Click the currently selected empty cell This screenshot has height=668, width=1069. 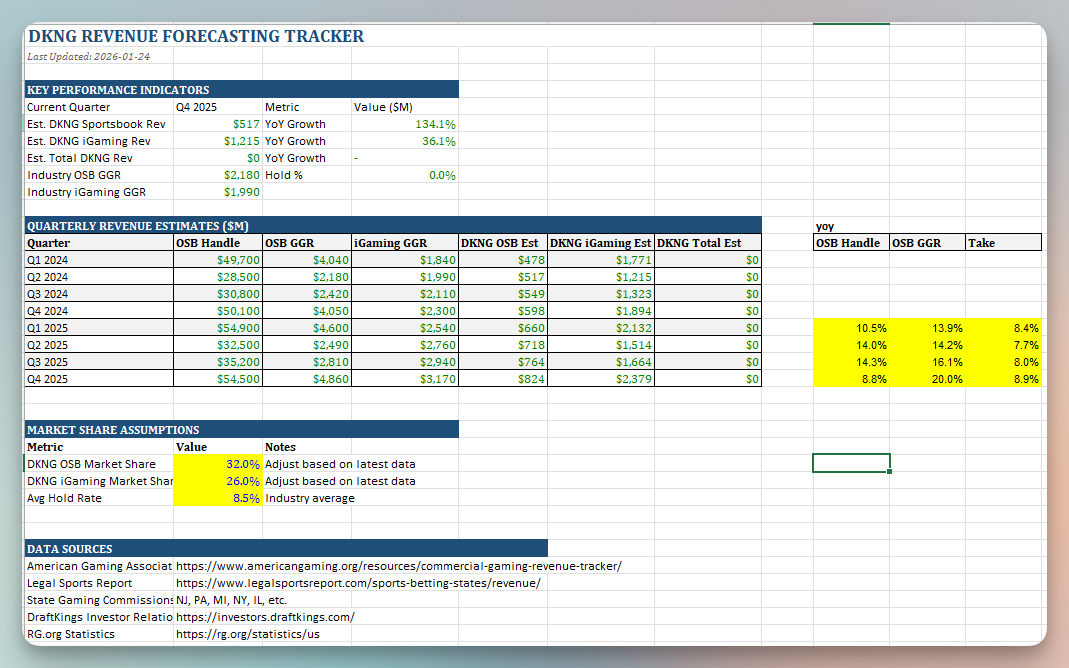[851, 463]
